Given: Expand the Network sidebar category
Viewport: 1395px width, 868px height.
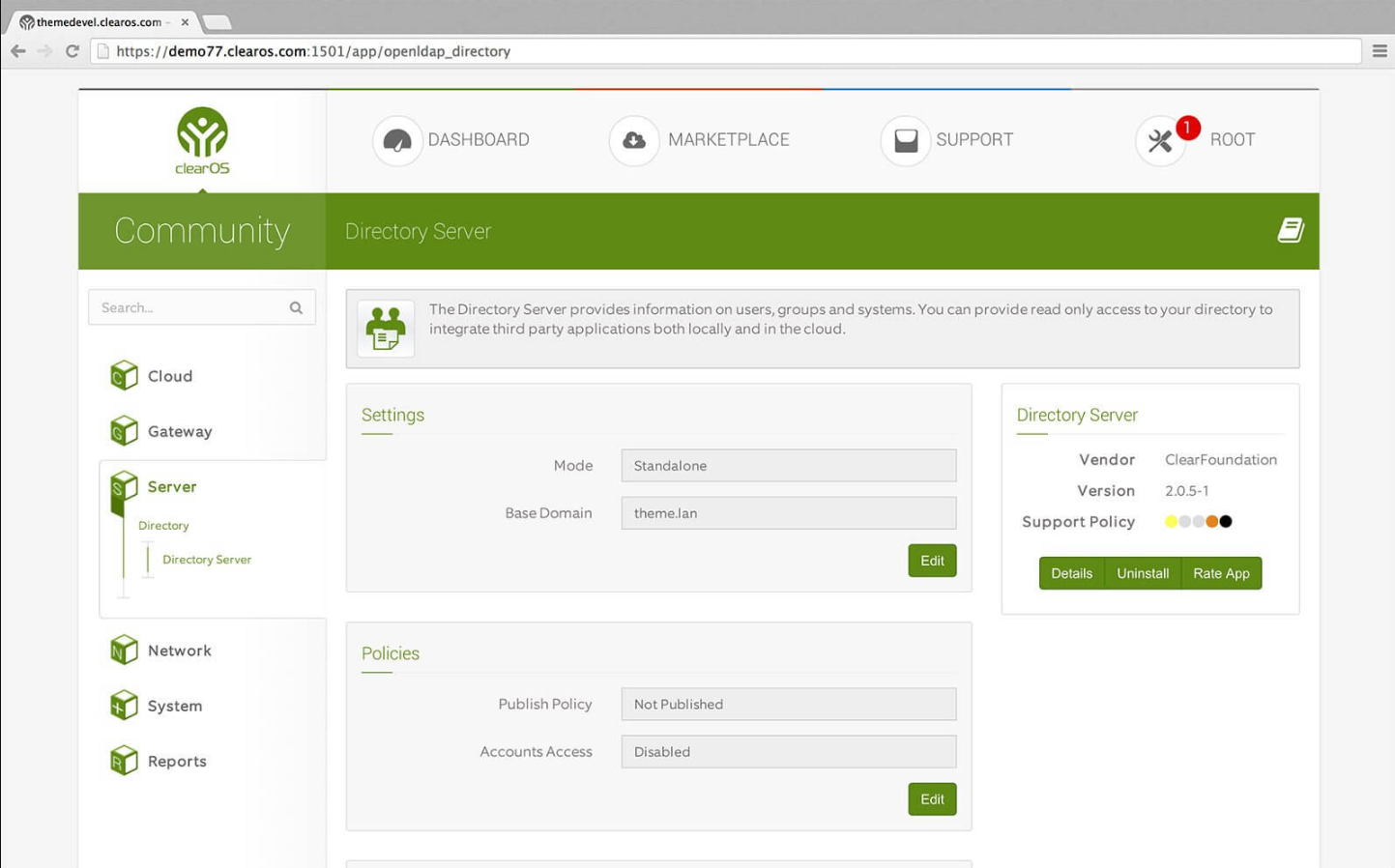Looking at the screenshot, I should pyautogui.click(x=179, y=651).
